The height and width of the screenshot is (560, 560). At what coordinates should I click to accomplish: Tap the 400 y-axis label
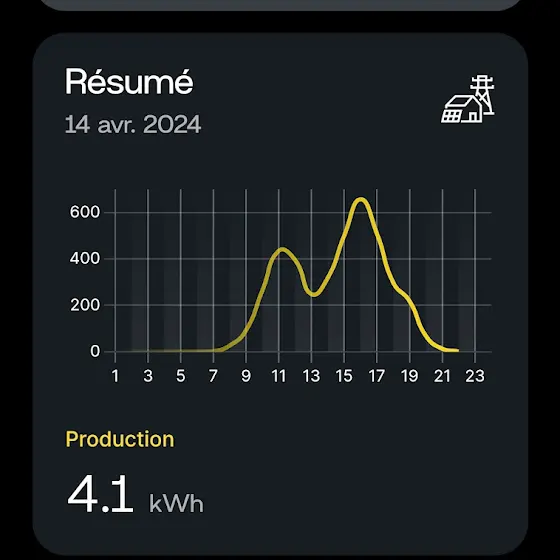[85, 259]
